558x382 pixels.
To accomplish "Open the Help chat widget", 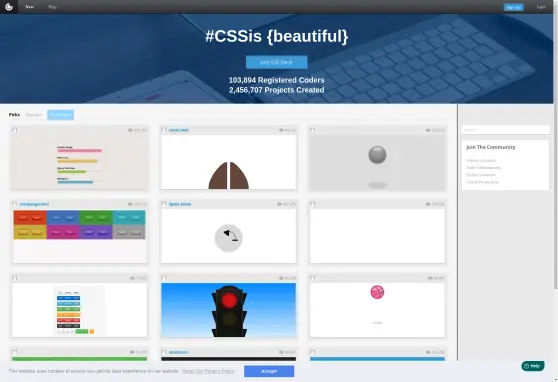I will tap(533, 366).
